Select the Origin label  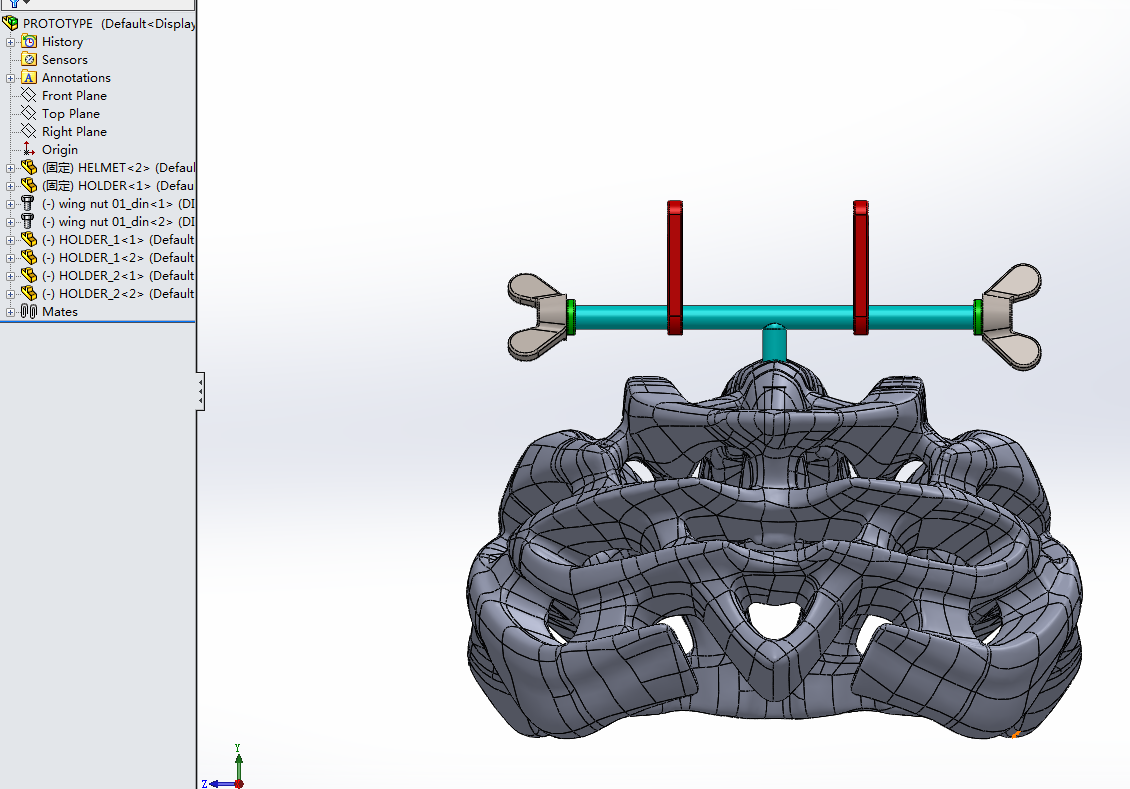(60, 150)
